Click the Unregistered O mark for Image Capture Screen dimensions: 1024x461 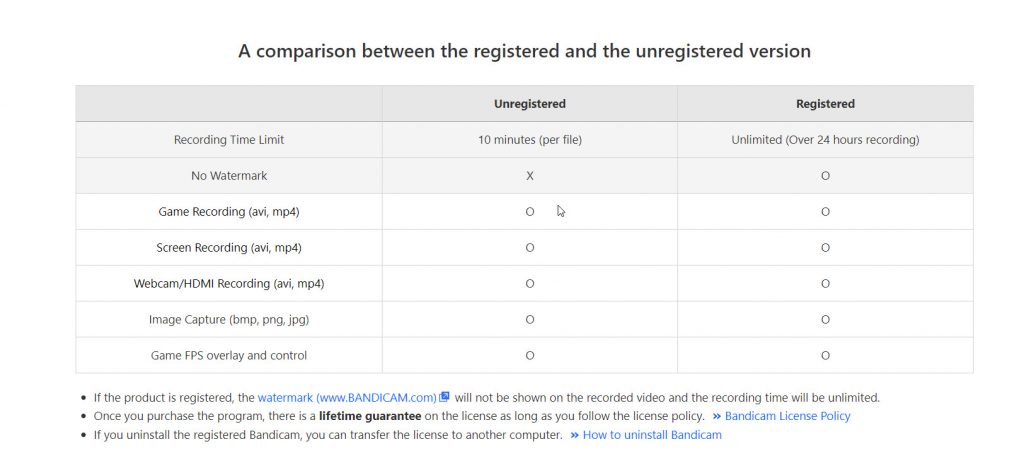[530, 319]
